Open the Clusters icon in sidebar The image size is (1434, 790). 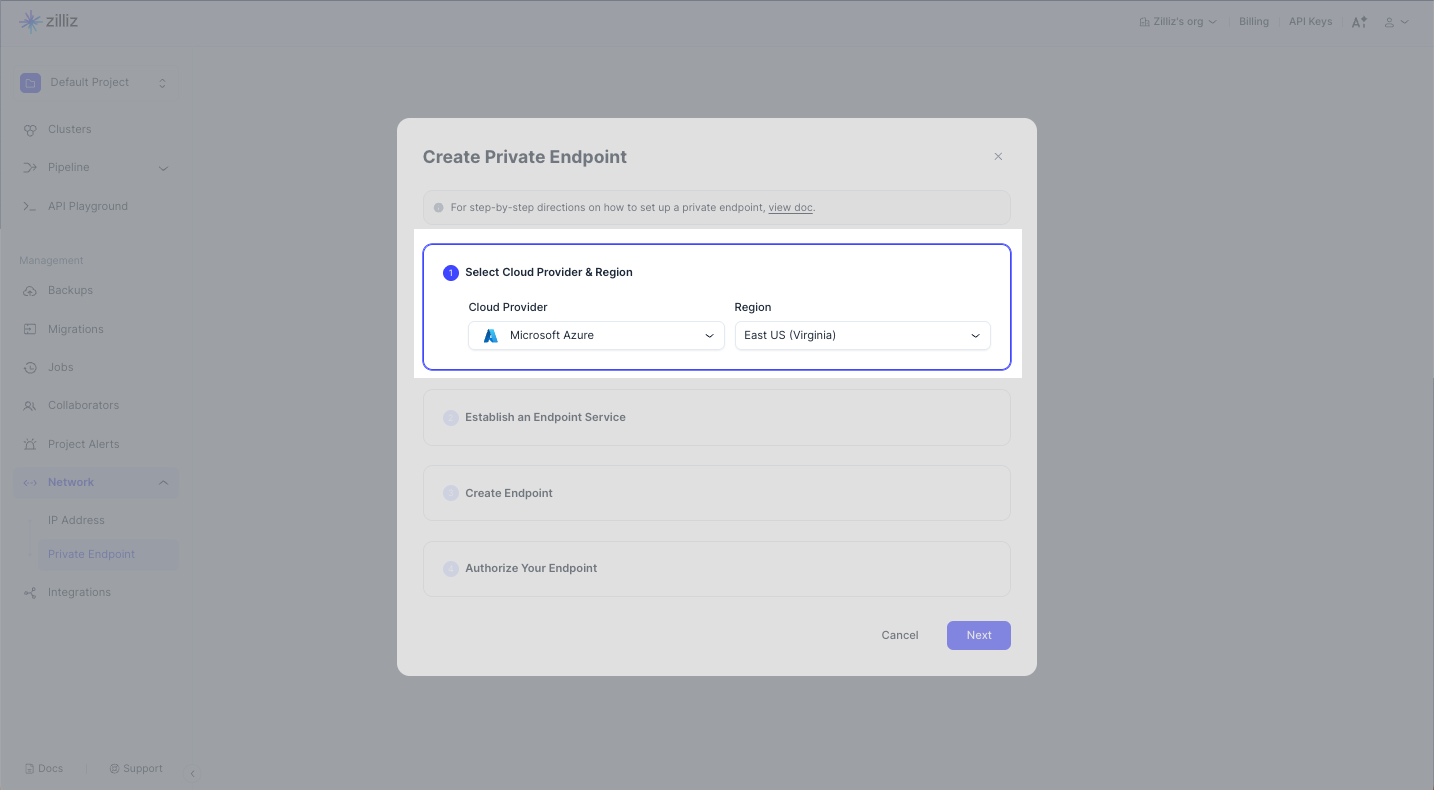coord(30,130)
